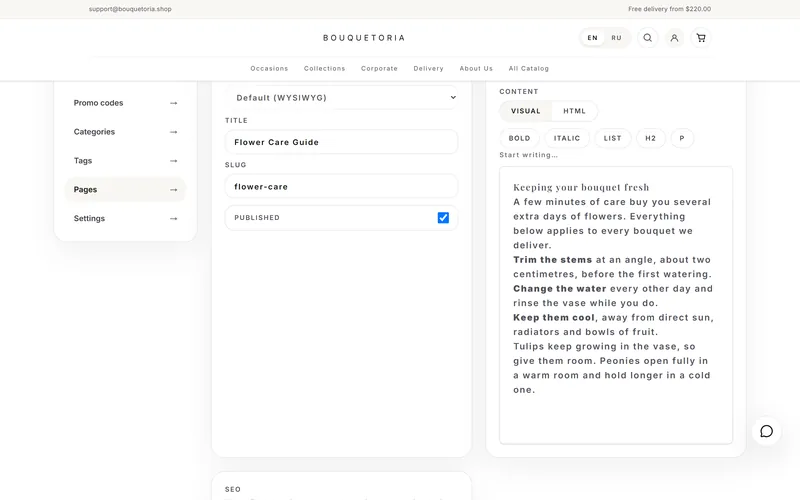Click the Bouquetoria logo
The image size is (800, 500).
coord(364,38)
